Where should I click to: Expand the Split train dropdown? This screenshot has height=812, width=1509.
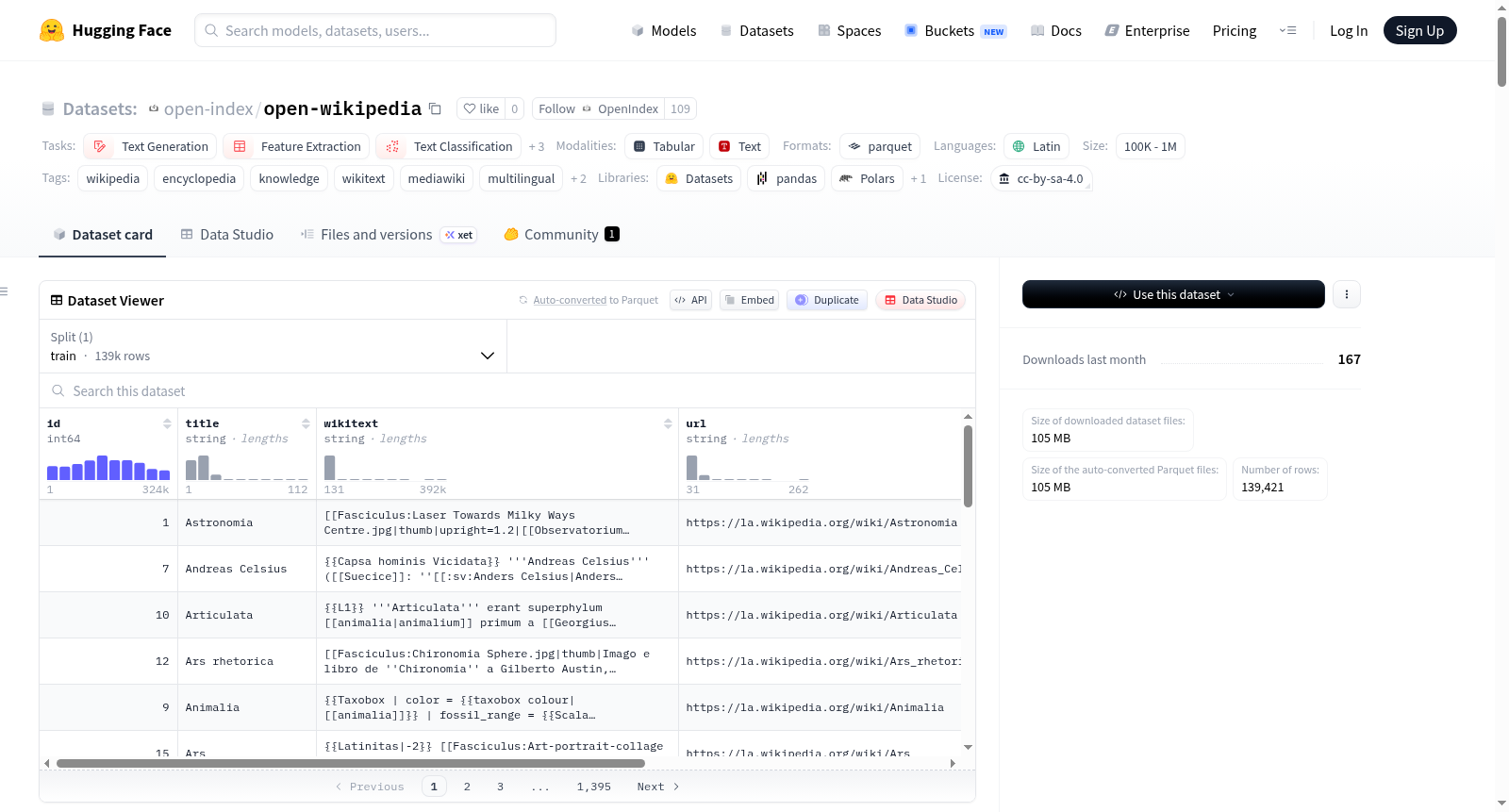273,346
